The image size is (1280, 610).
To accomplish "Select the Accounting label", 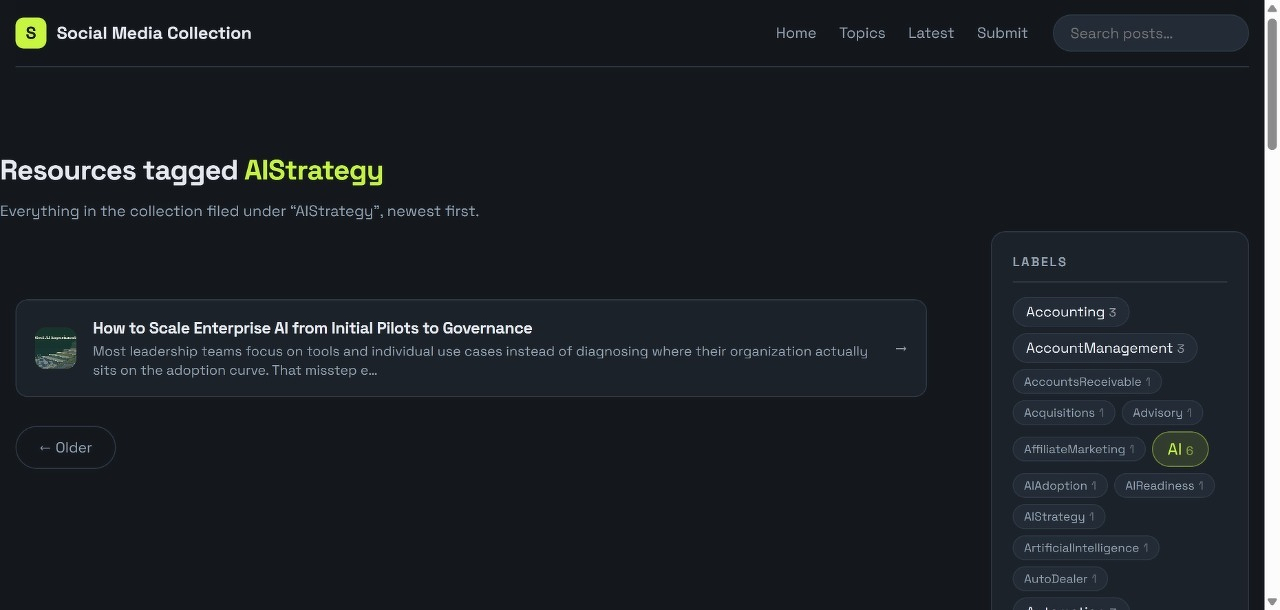I will (1071, 312).
